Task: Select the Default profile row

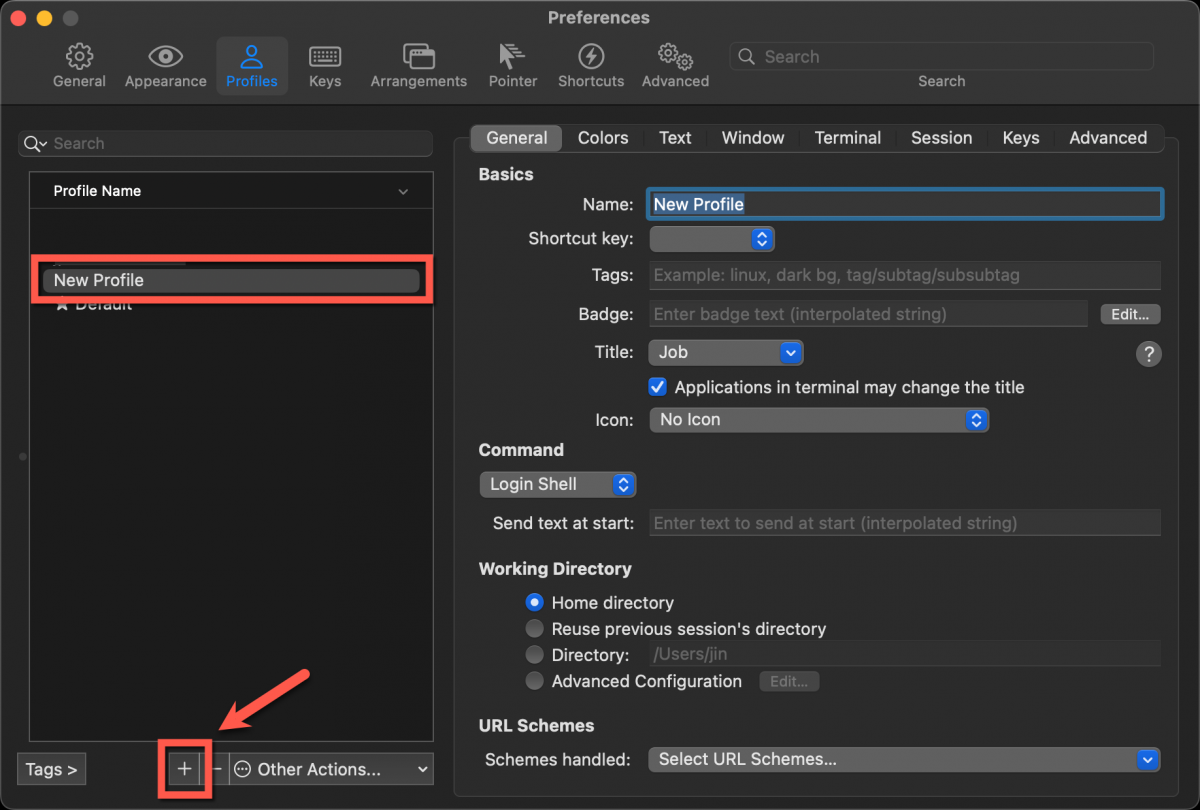Action: (230, 305)
